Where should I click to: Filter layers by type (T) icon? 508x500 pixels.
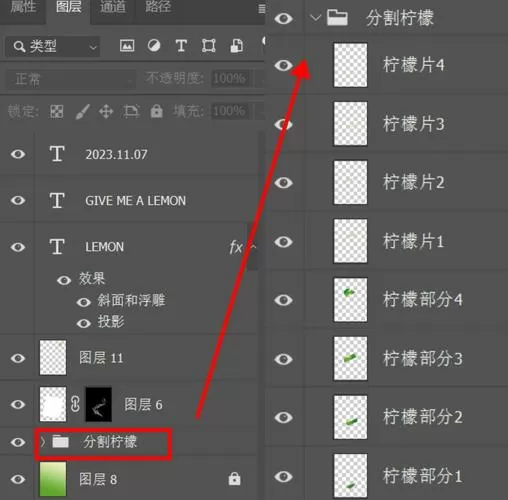(181, 46)
